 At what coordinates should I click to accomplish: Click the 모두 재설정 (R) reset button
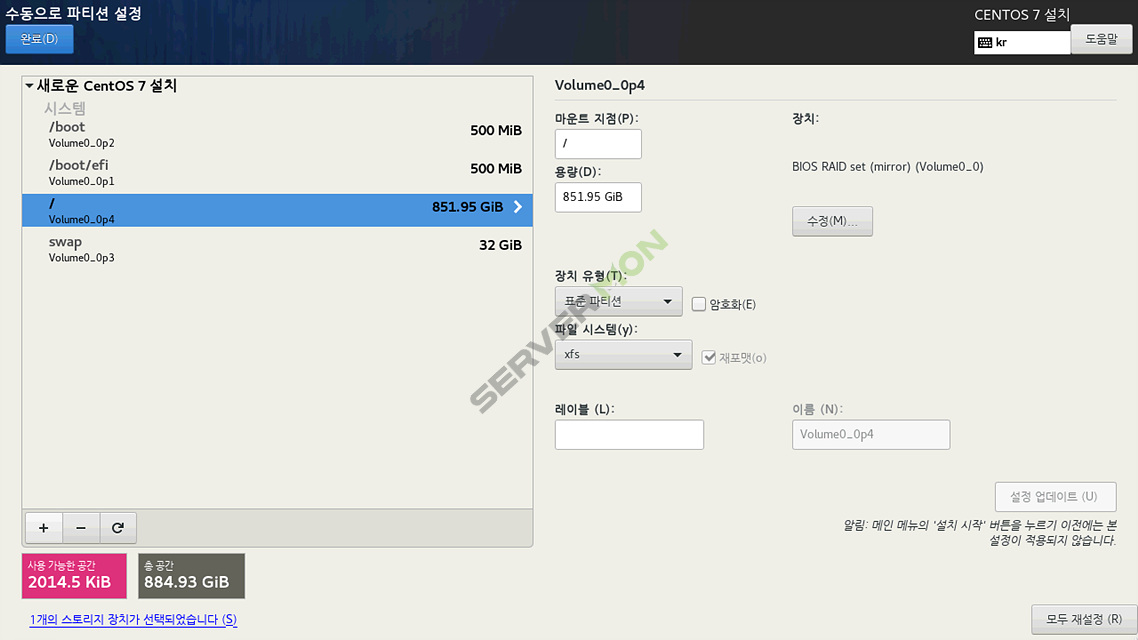point(1084,620)
